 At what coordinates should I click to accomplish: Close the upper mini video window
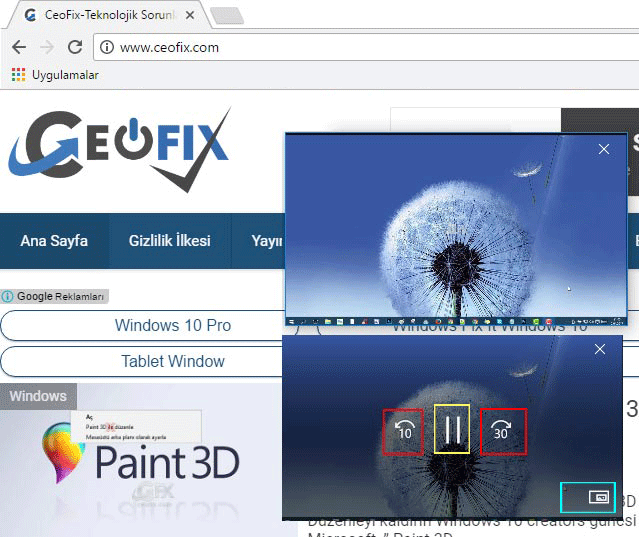click(604, 149)
